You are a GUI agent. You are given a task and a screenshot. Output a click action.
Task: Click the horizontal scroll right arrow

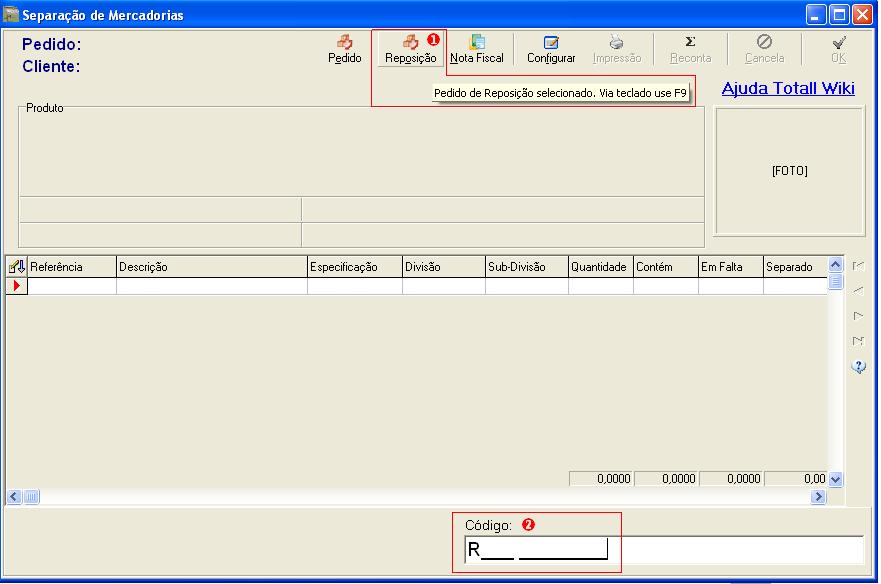[x=819, y=497]
